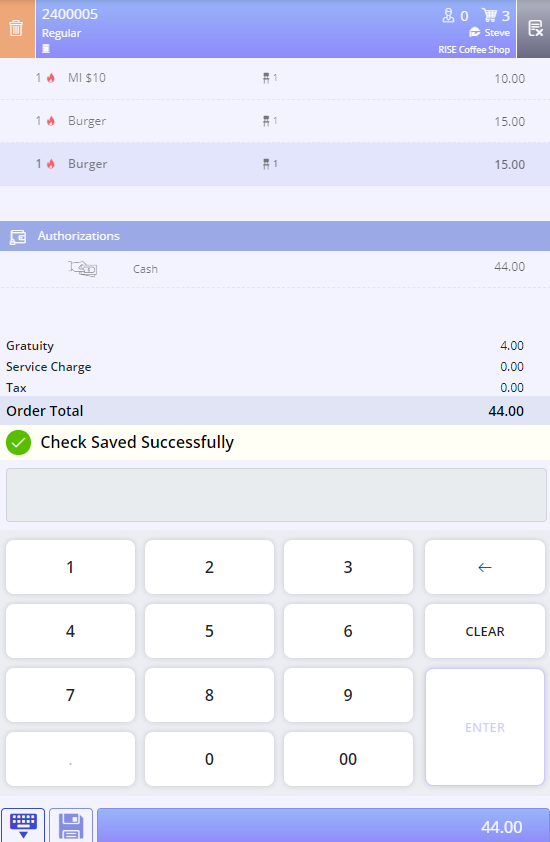Click the 44.00 total payment bar
The width and height of the screenshot is (550, 842).
tap(323, 825)
